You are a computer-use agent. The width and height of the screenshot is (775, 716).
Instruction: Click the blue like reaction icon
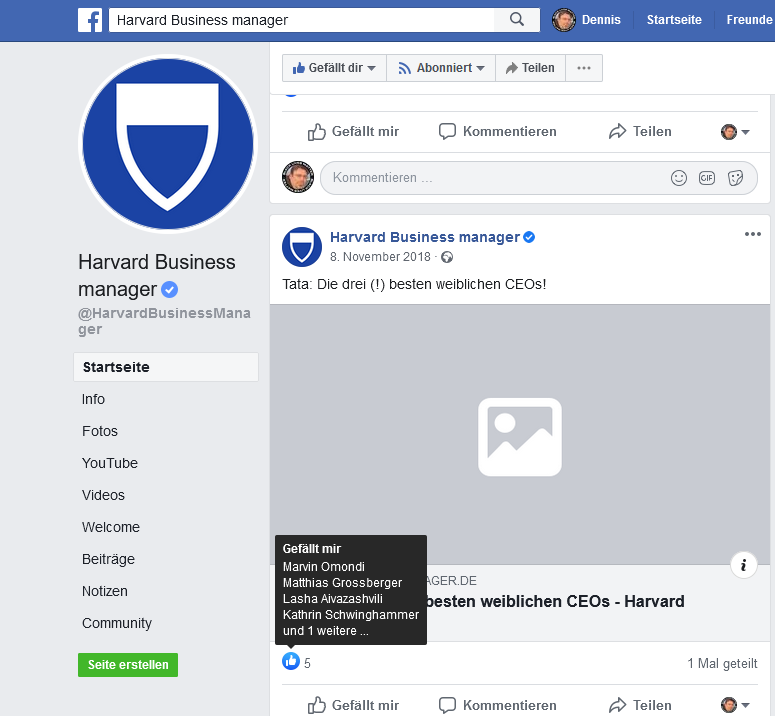pyautogui.click(x=291, y=661)
